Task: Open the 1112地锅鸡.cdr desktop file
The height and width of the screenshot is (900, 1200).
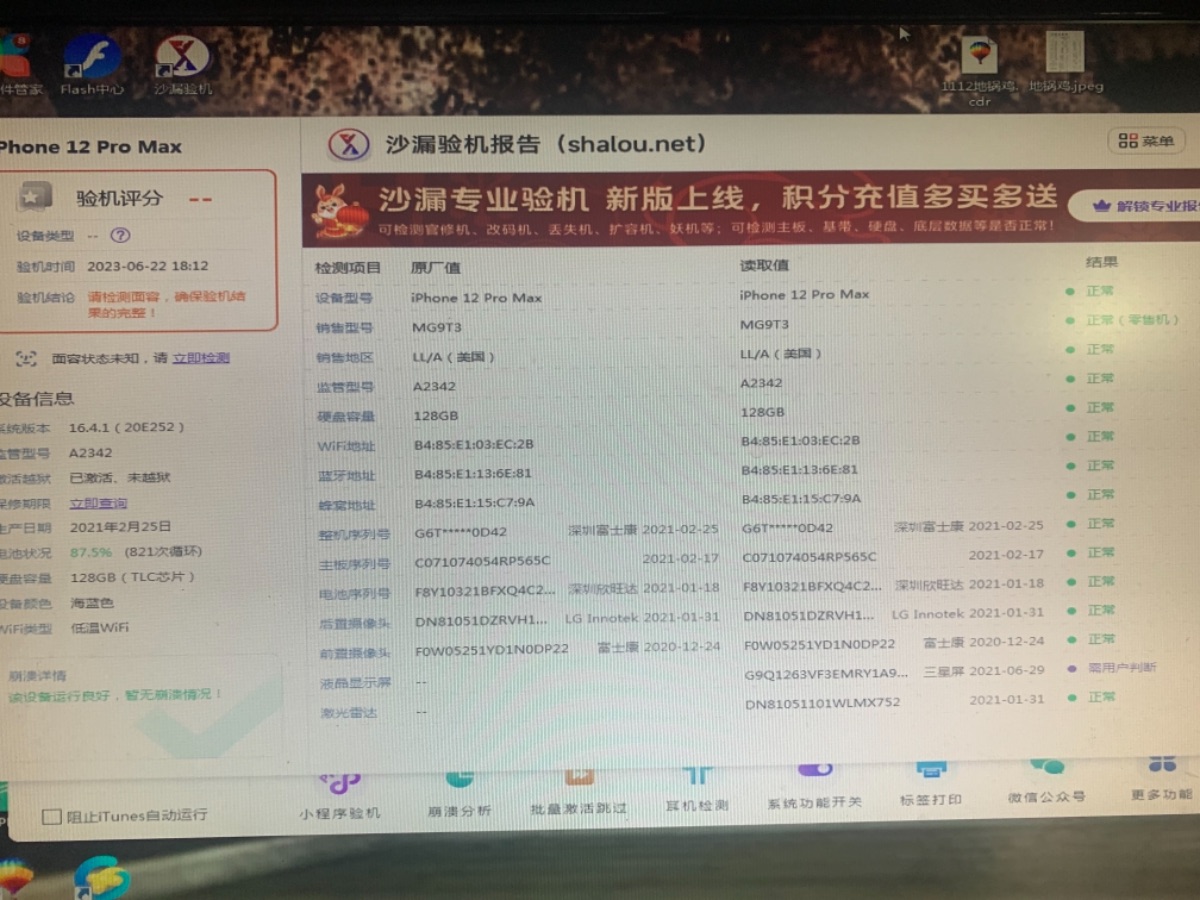Action: [x=979, y=66]
